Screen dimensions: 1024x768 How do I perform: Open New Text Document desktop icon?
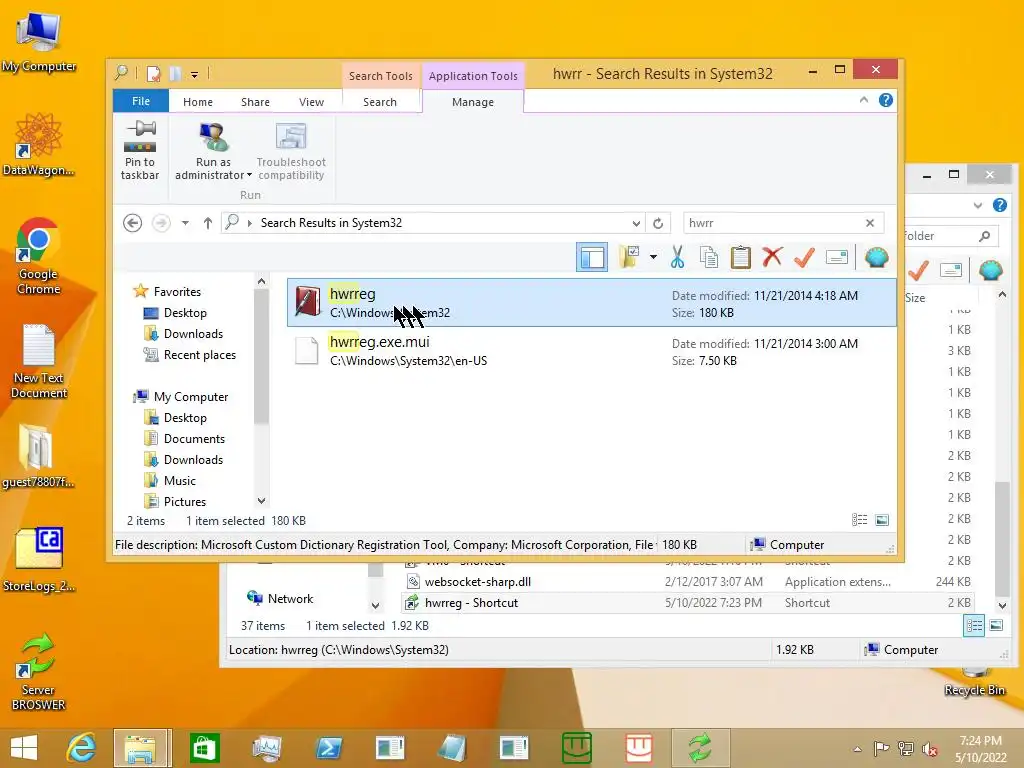pos(39,360)
